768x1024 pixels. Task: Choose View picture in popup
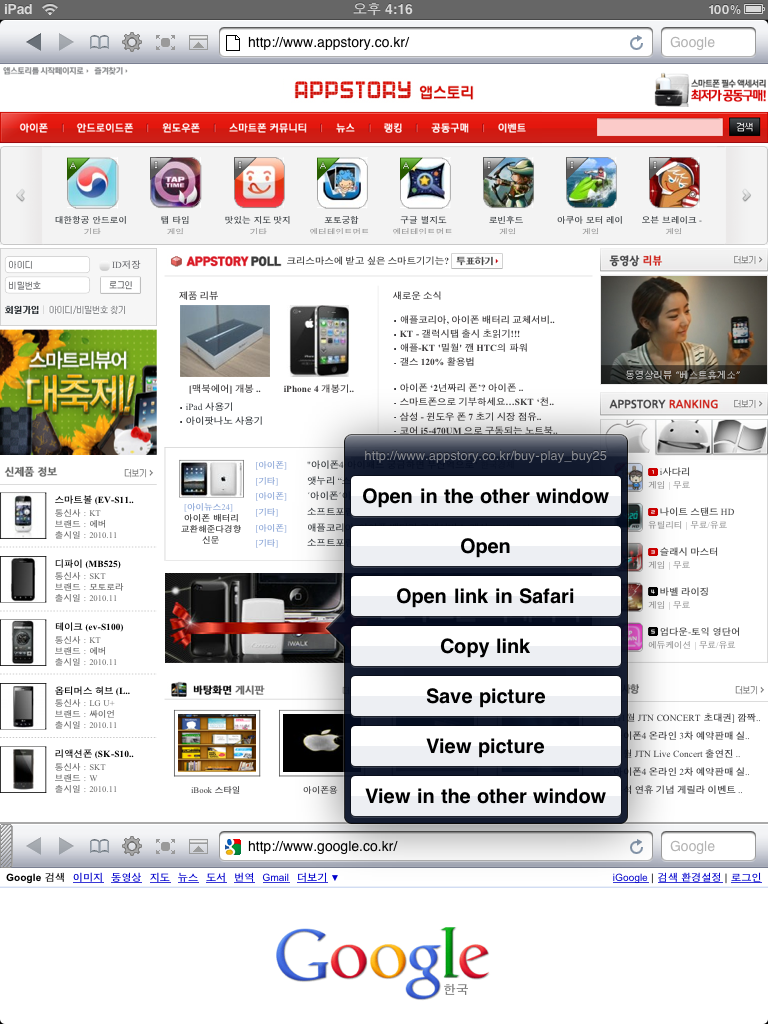click(x=485, y=746)
